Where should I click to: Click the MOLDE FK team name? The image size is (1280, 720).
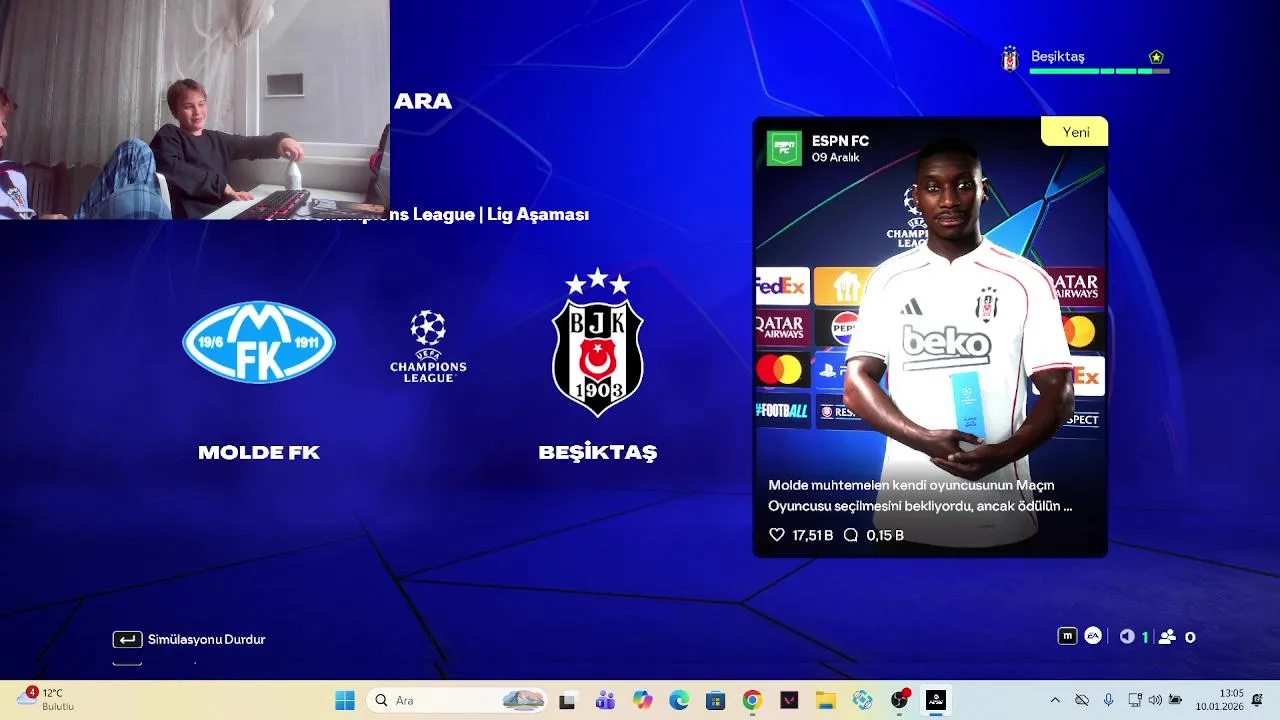[259, 452]
